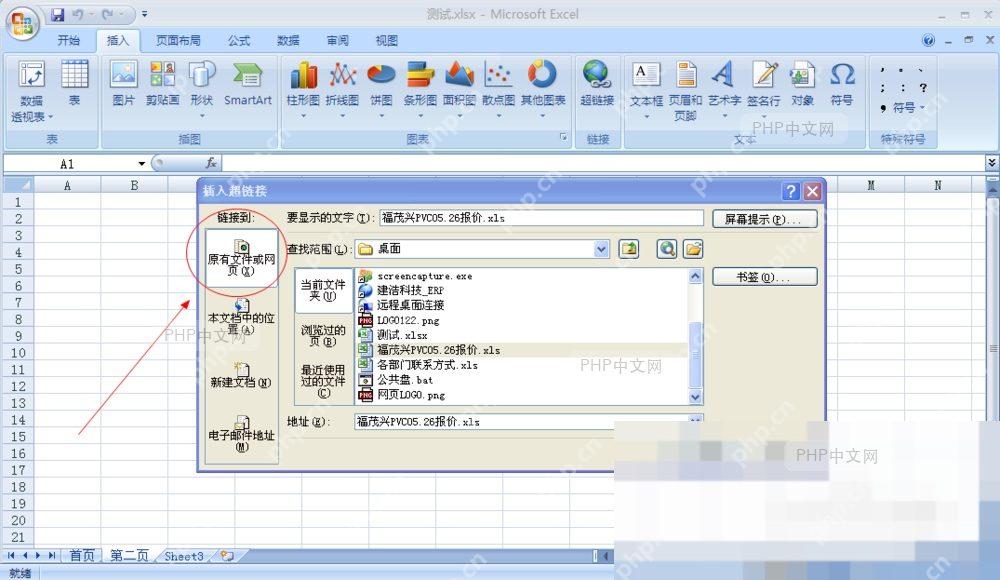This screenshot has height=580, width=1000.
Task: Open clip art (剪贴画)
Action: [x=162, y=83]
